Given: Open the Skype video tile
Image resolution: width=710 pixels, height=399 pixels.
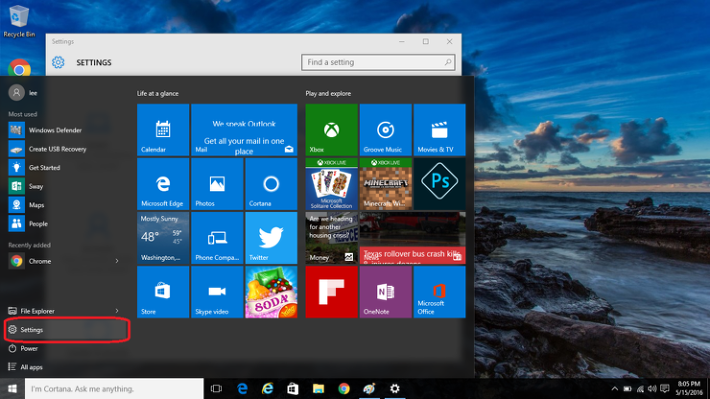Looking at the screenshot, I should click(217, 292).
